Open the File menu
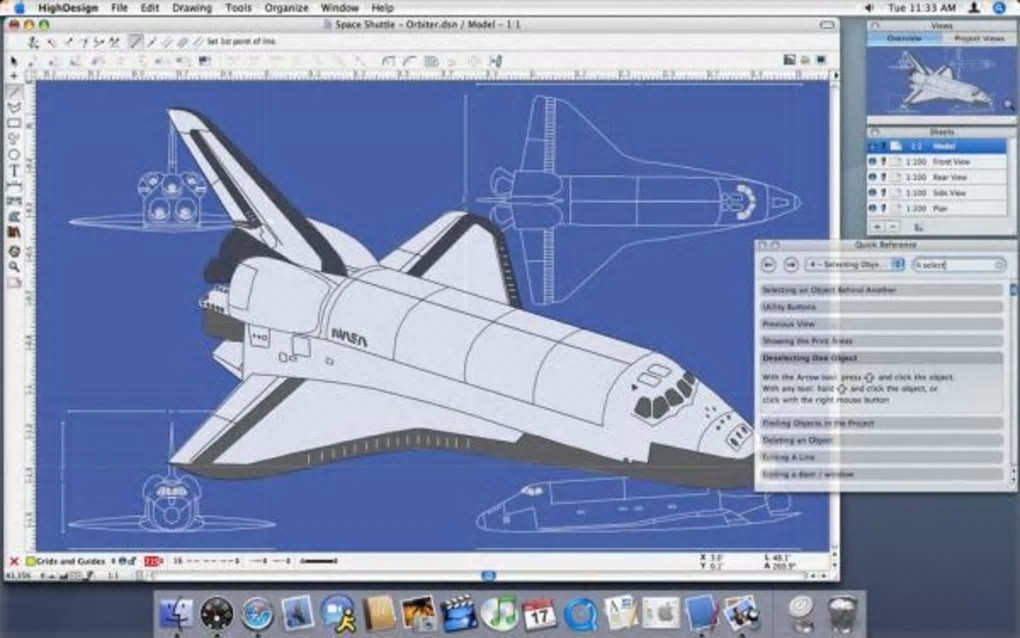 (119, 8)
